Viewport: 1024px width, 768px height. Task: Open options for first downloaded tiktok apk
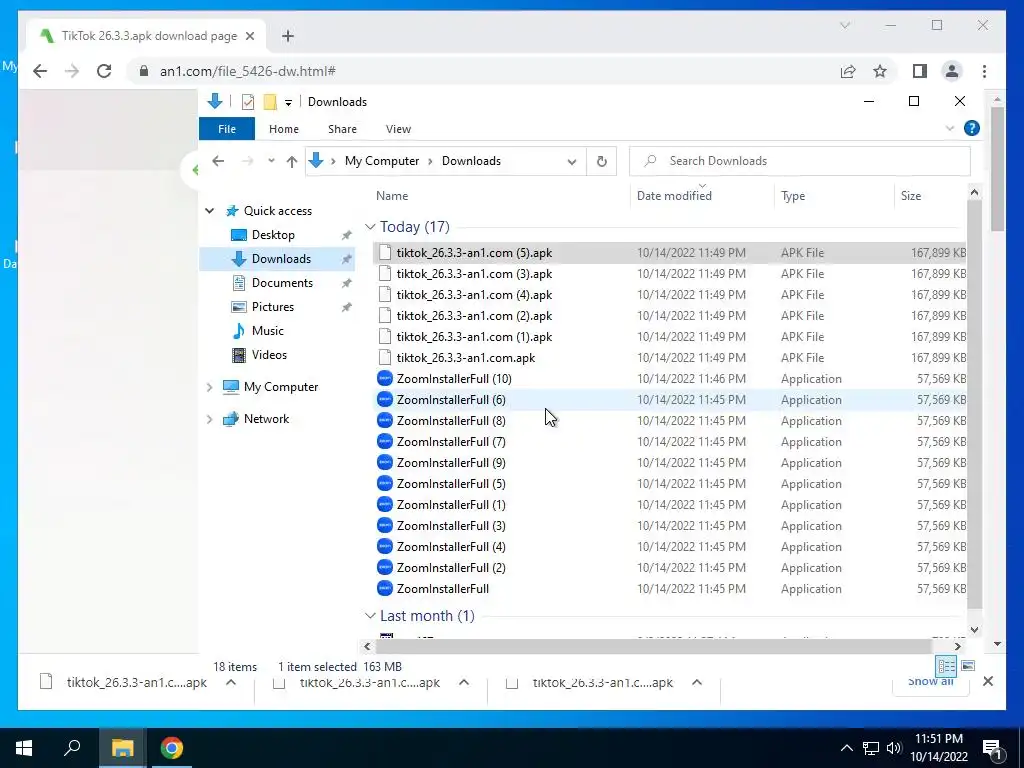pos(231,682)
